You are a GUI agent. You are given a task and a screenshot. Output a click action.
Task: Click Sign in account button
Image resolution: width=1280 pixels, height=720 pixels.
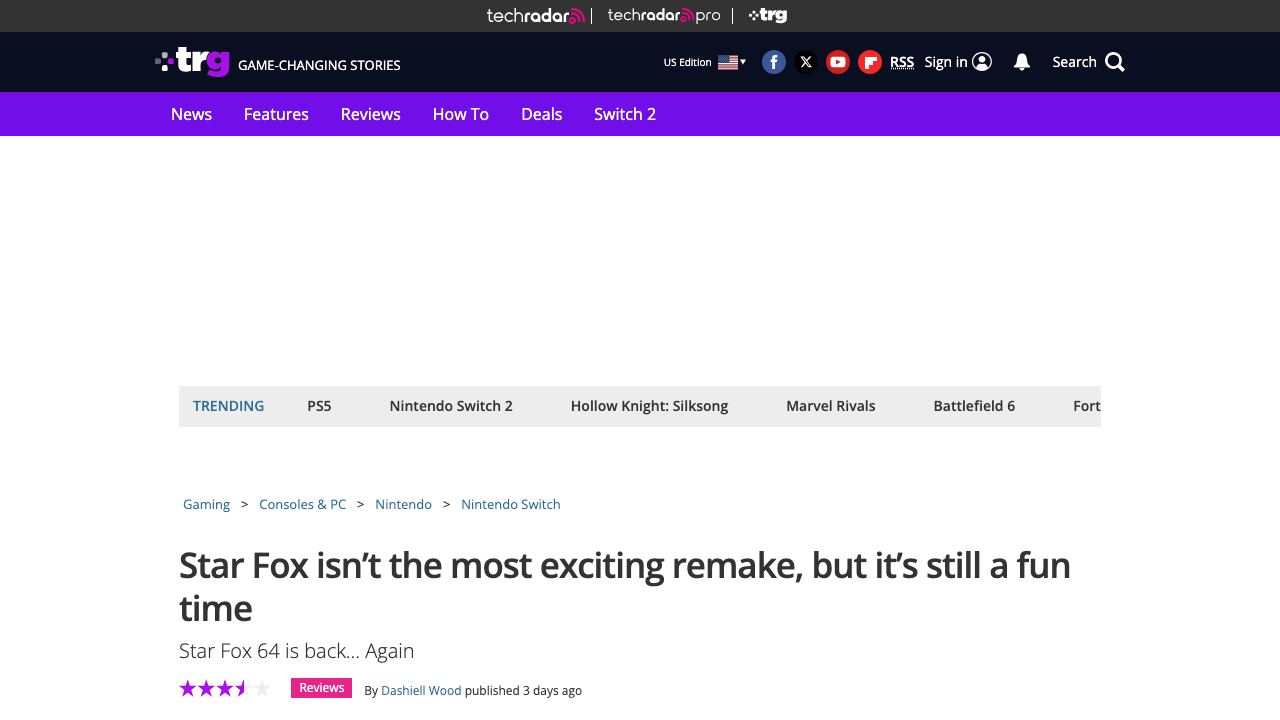tap(958, 62)
